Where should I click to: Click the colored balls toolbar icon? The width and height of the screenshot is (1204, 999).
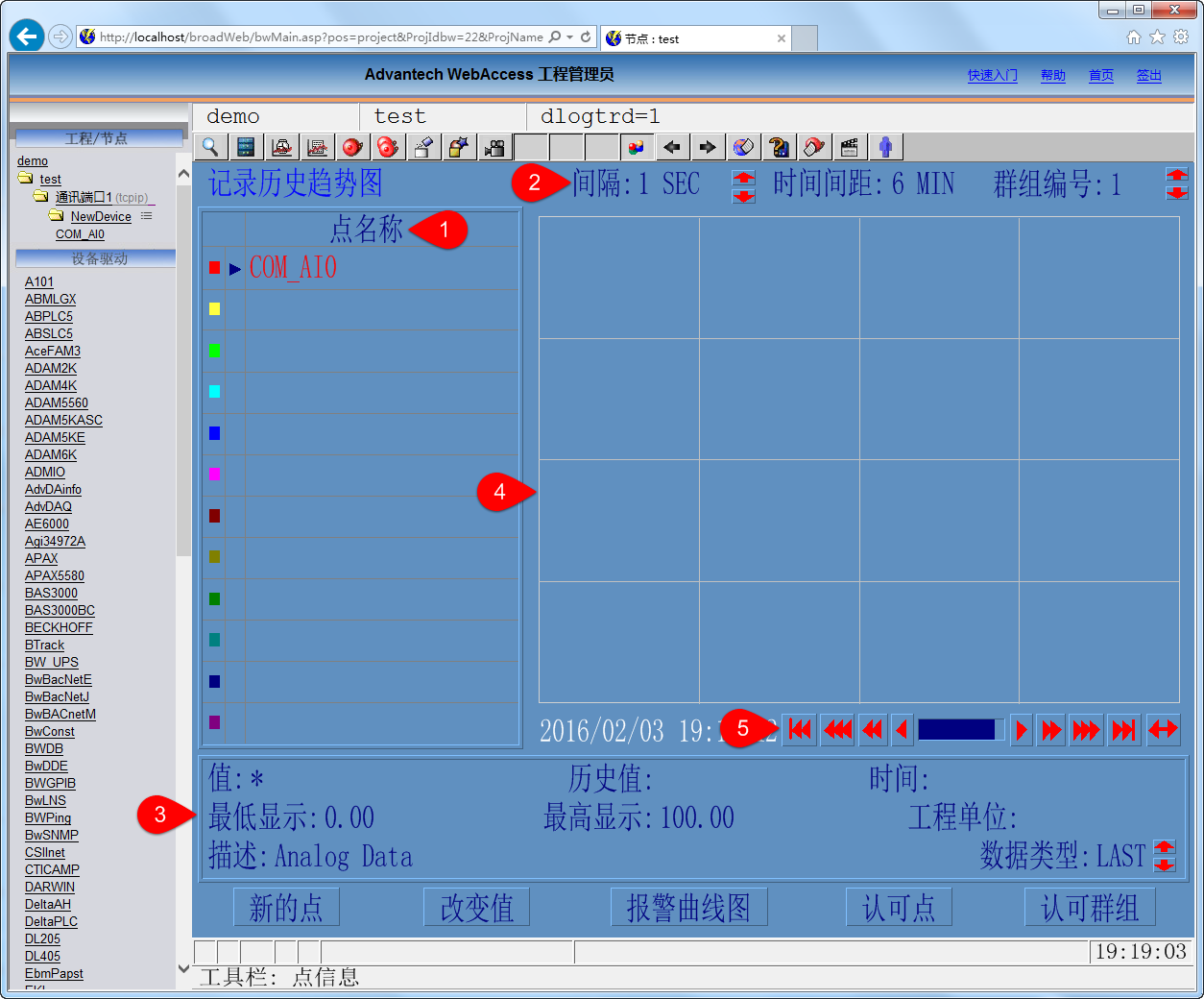coord(636,147)
